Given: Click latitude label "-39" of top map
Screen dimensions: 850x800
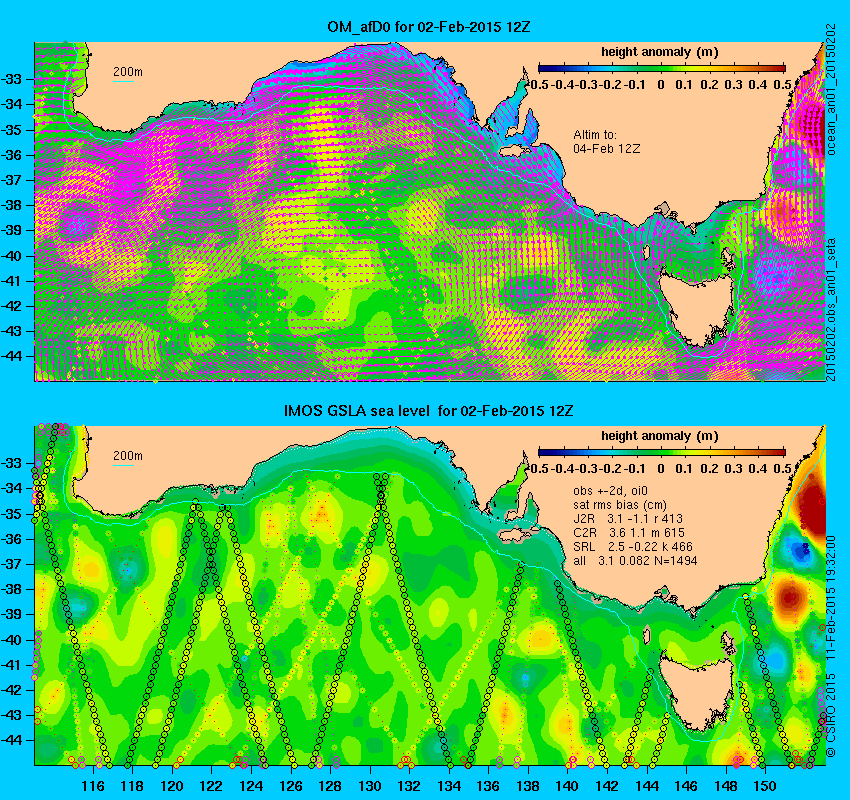Looking at the screenshot, I should (11, 231).
